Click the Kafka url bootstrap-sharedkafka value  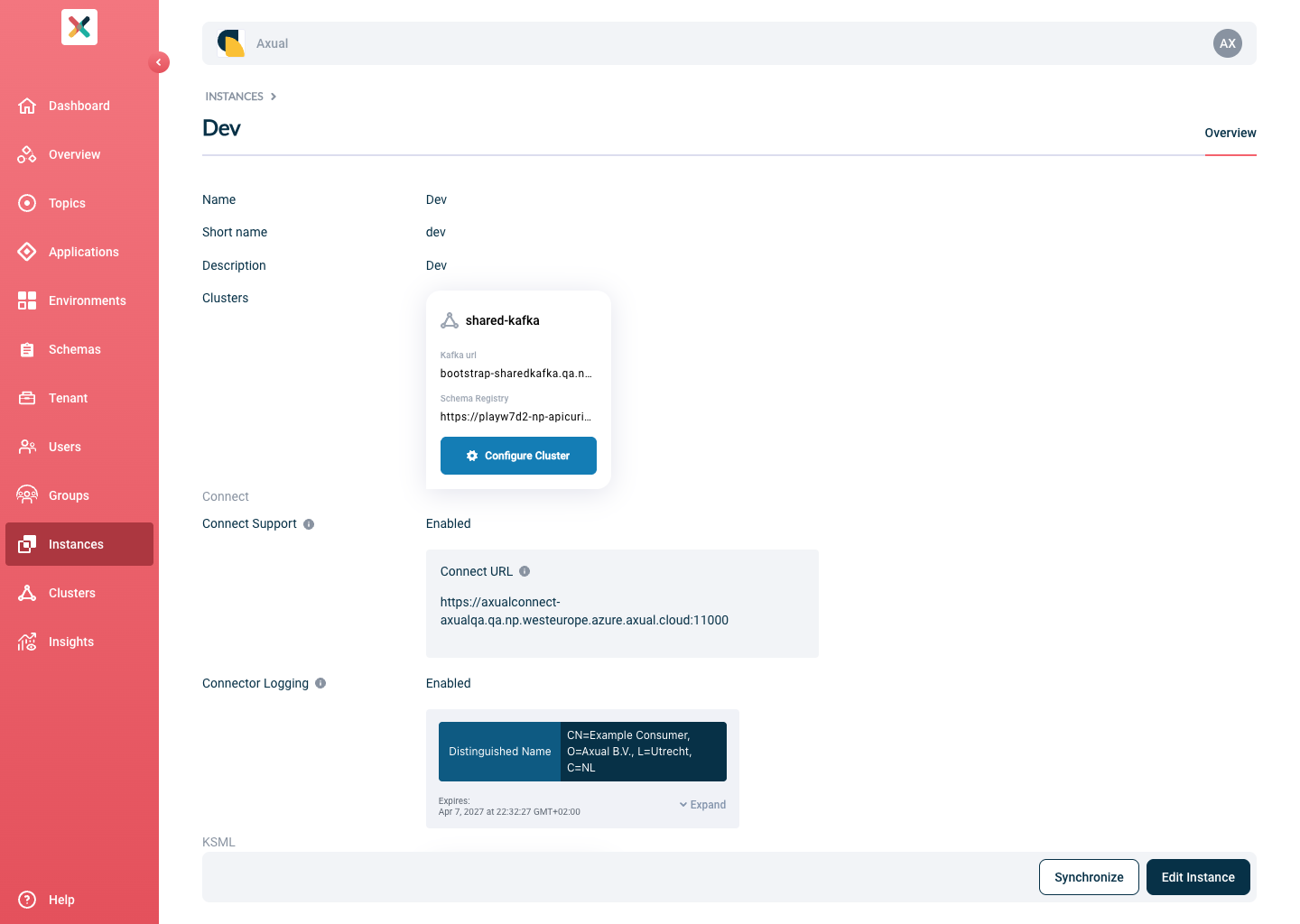(516, 374)
